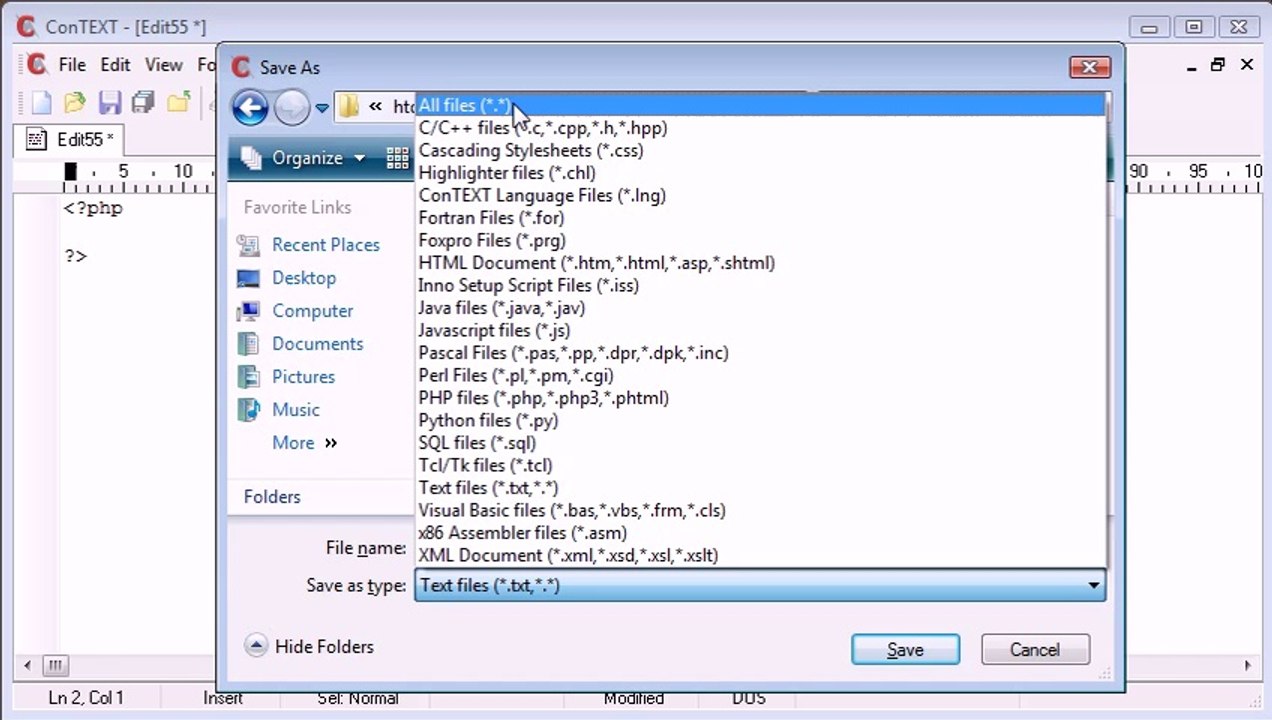The height and width of the screenshot is (720, 1272).
Task: Select Visual Basic files type
Action: pyautogui.click(x=761, y=510)
